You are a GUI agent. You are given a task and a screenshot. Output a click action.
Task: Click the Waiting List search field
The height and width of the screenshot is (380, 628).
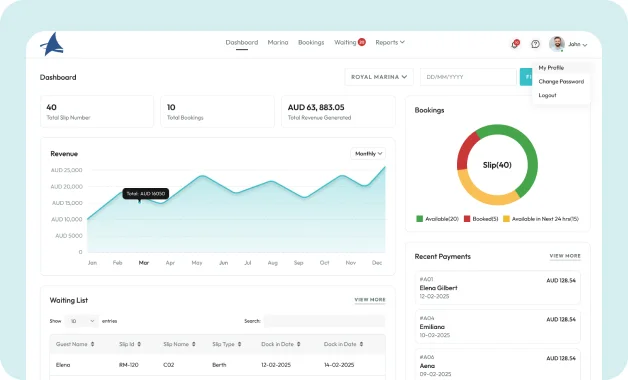[324, 321]
